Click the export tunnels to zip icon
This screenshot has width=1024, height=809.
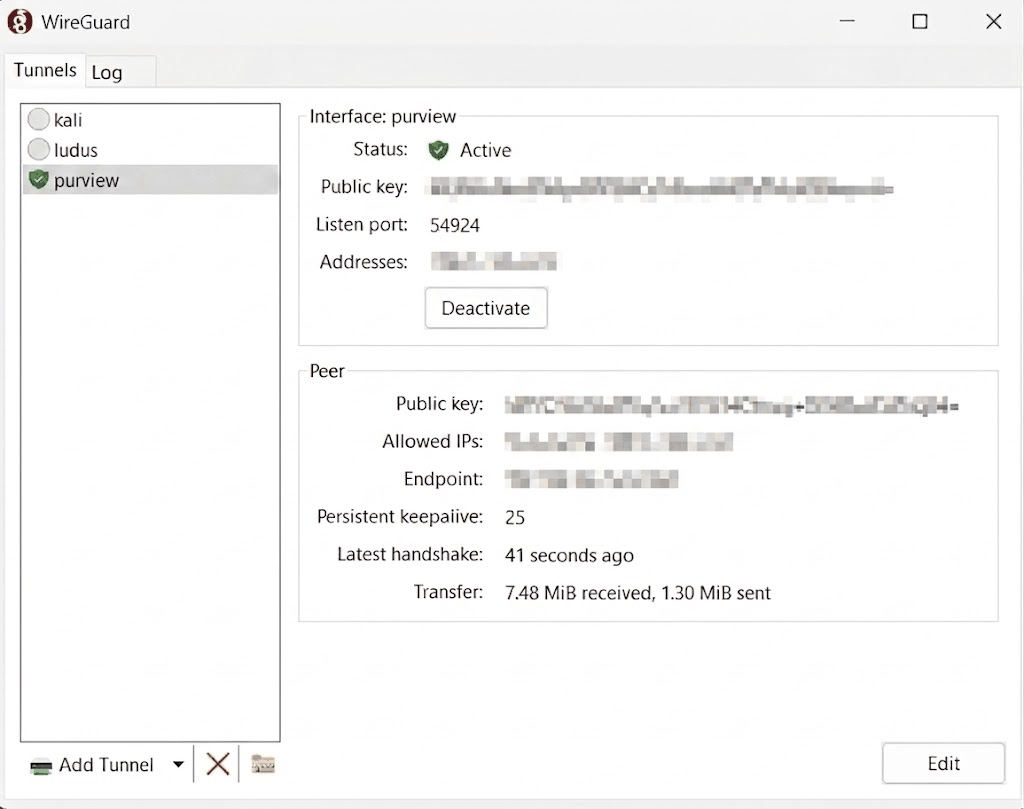pos(263,764)
